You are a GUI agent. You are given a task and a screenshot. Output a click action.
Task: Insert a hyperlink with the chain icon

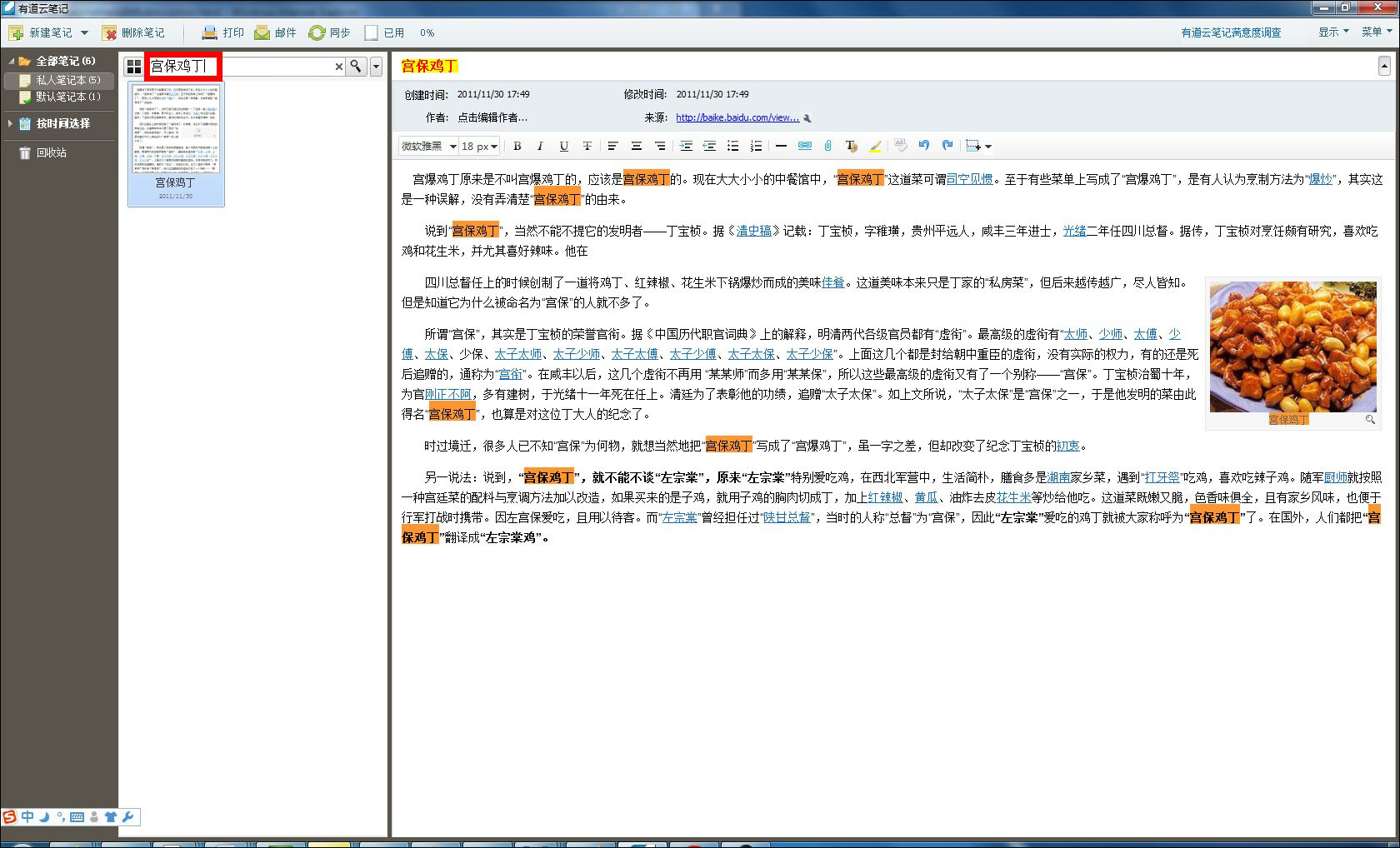(x=803, y=146)
